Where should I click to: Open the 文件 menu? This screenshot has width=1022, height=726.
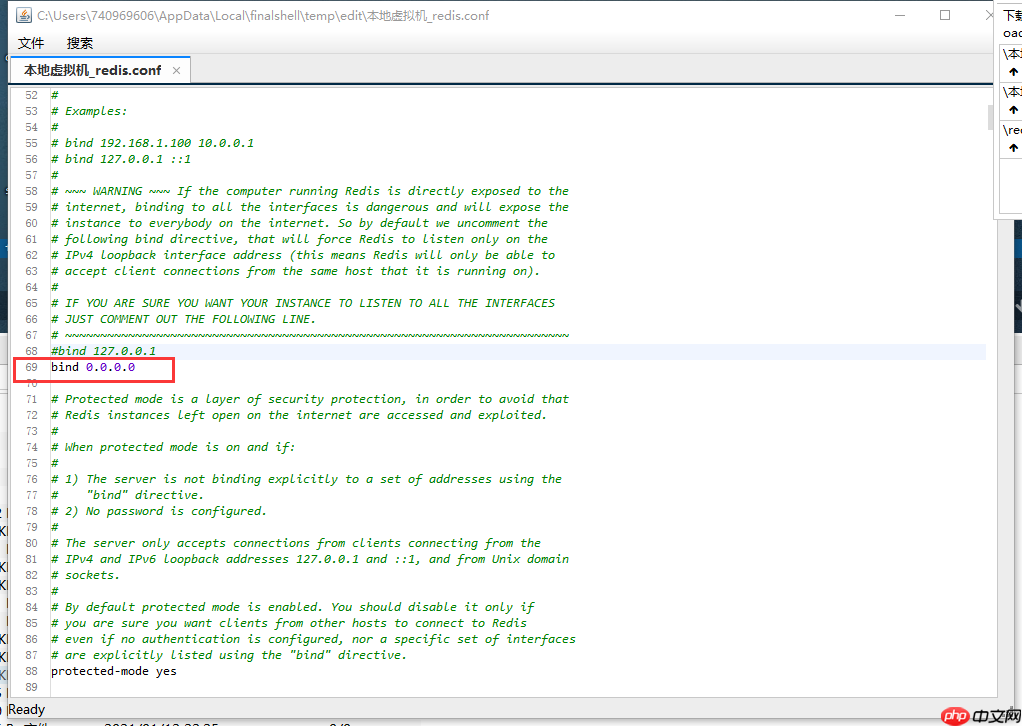31,43
